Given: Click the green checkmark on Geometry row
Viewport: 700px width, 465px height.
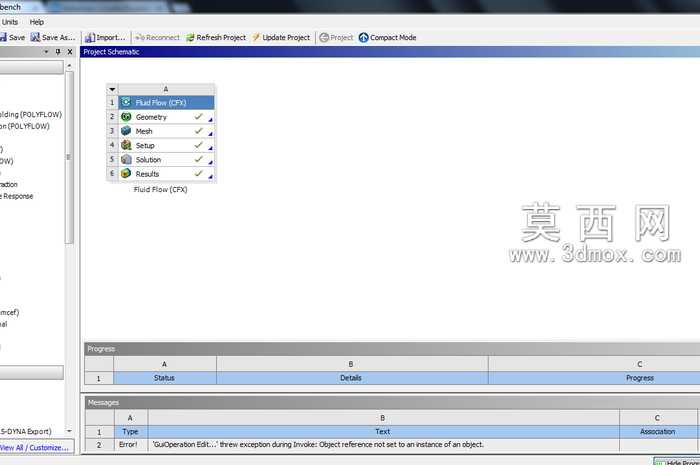Looking at the screenshot, I should [x=199, y=116].
